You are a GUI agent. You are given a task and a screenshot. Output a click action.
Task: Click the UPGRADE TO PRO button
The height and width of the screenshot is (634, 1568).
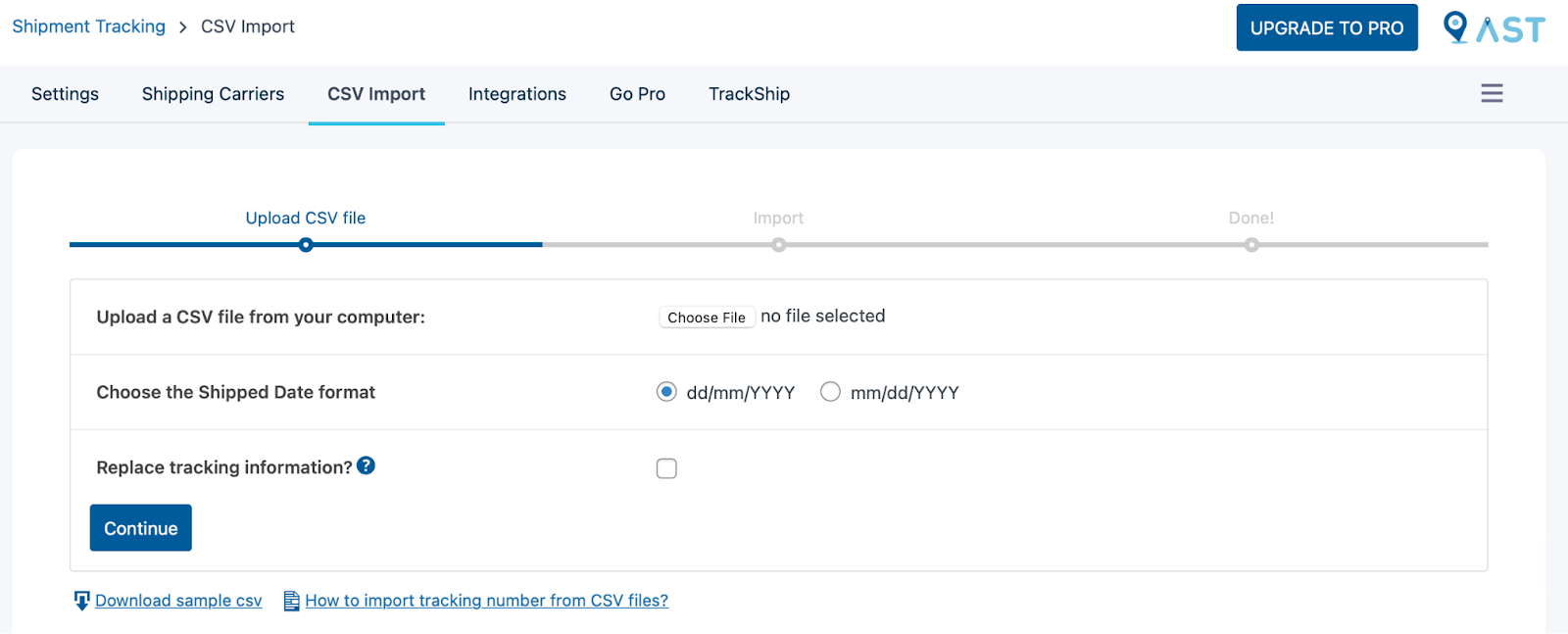click(x=1326, y=27)
